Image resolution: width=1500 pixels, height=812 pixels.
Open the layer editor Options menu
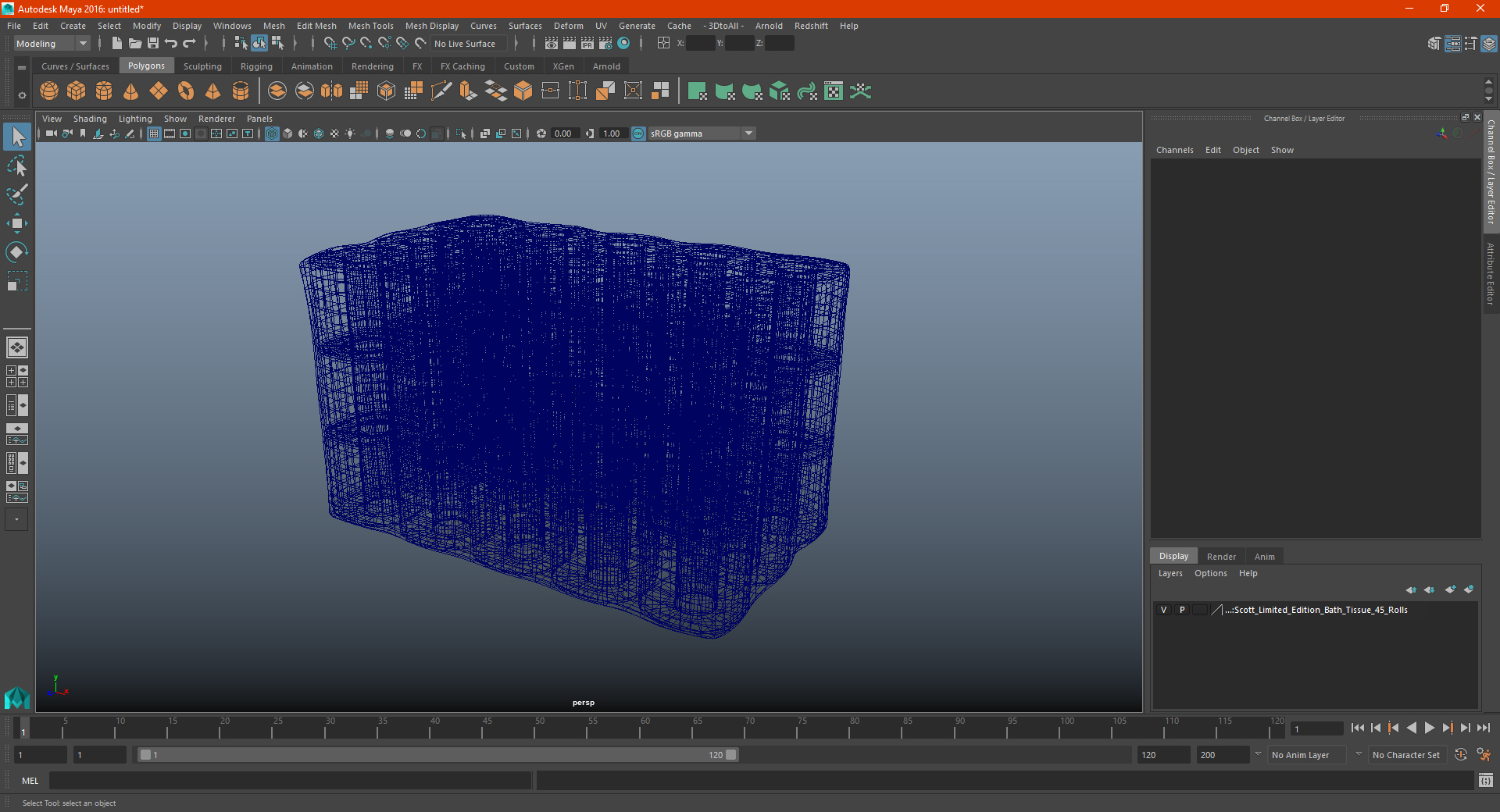click(x=1211, y=573)
